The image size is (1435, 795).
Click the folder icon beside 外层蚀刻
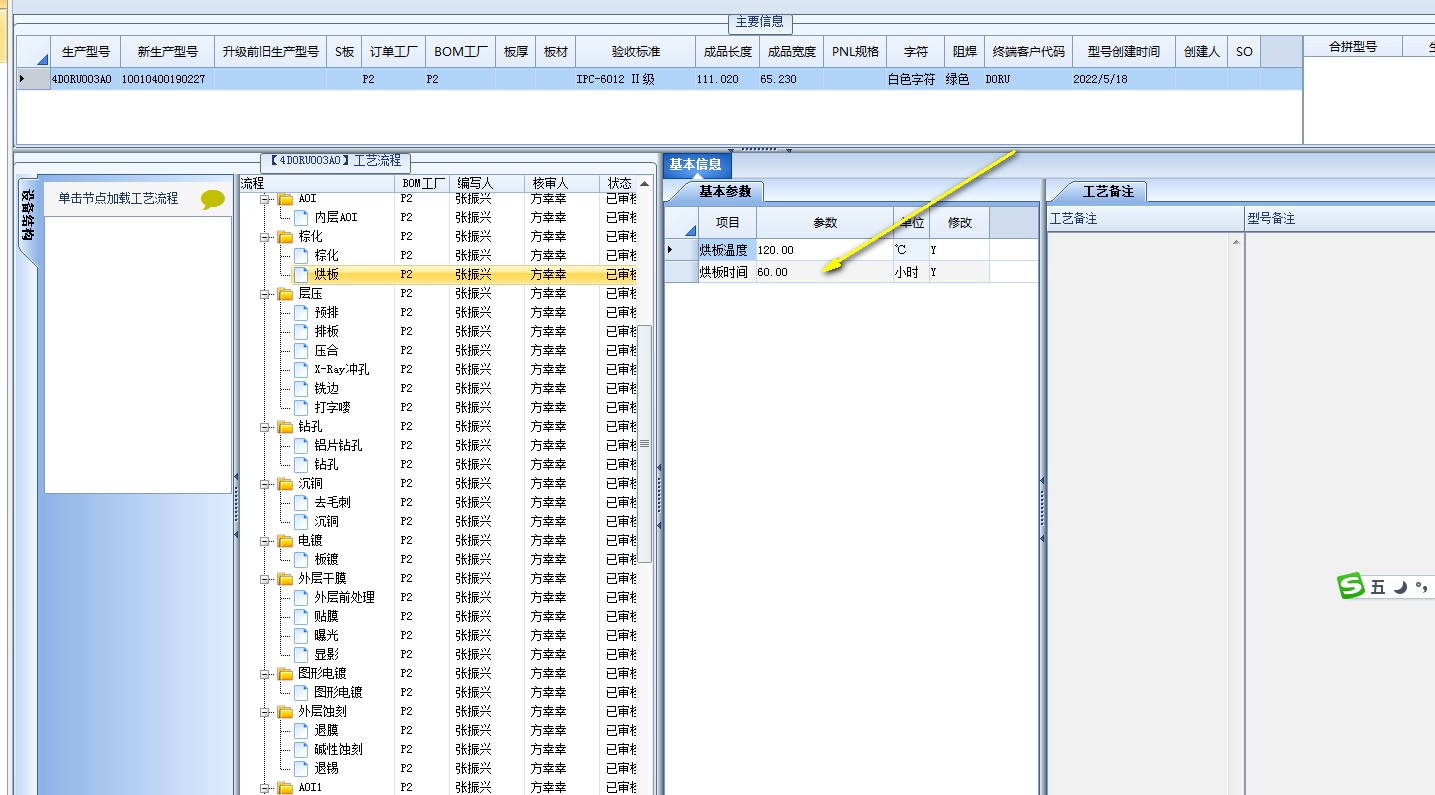[285, 712]
